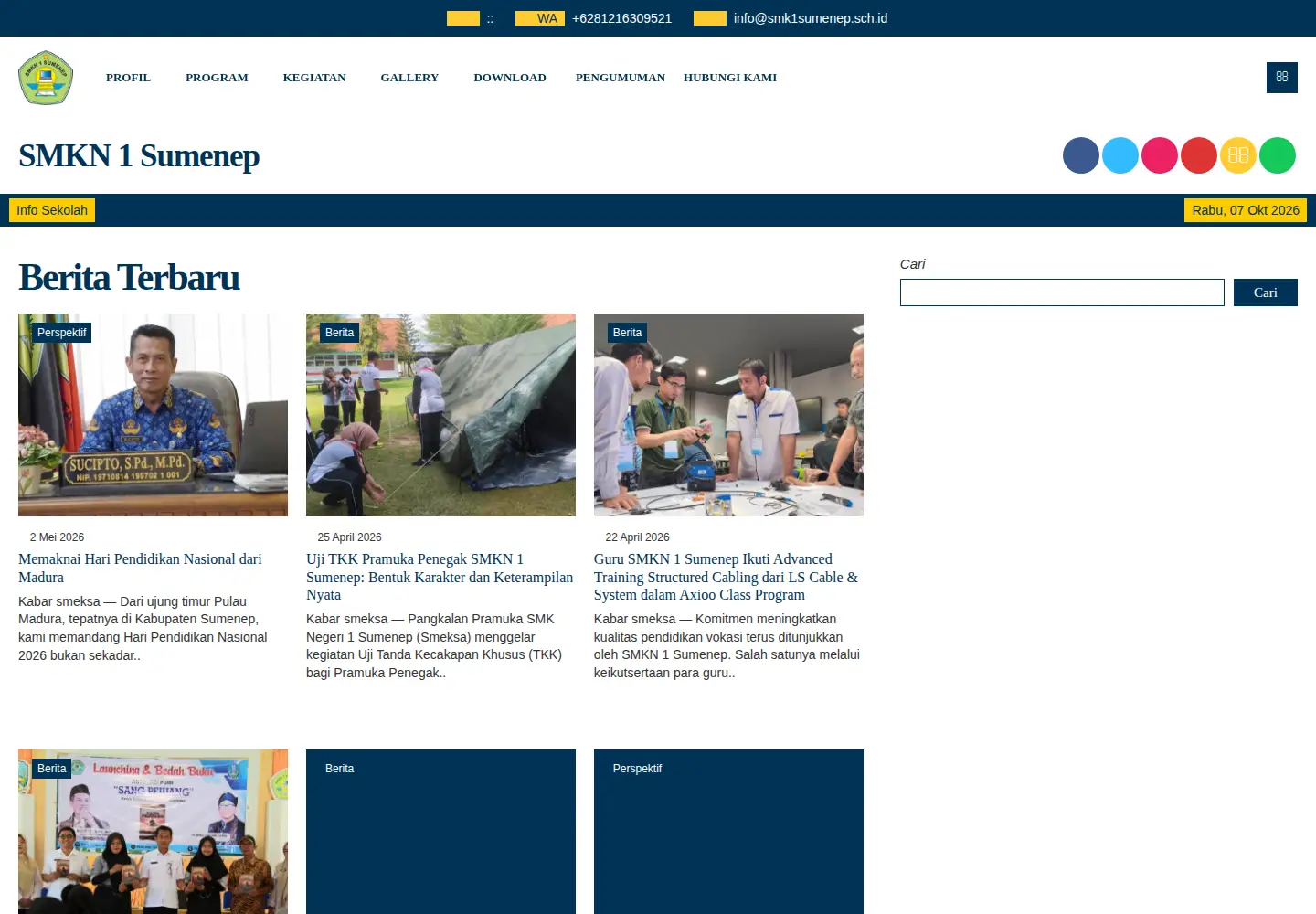
Task: Open the Uji TKK Pramuka Penegak article title
Action: pos(440,577)
